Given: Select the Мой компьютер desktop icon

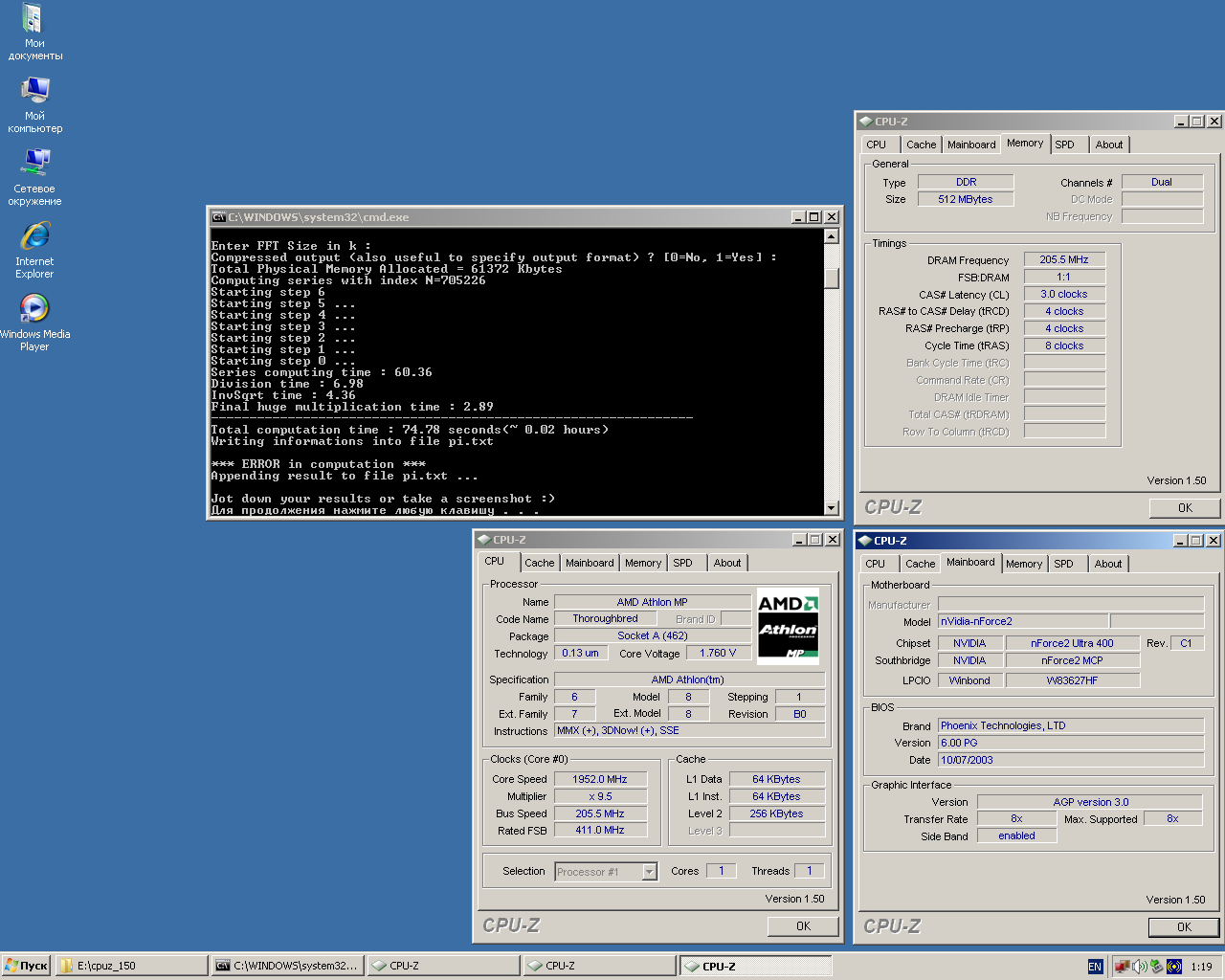Looking at the screenshot, I should click(34, 105).
